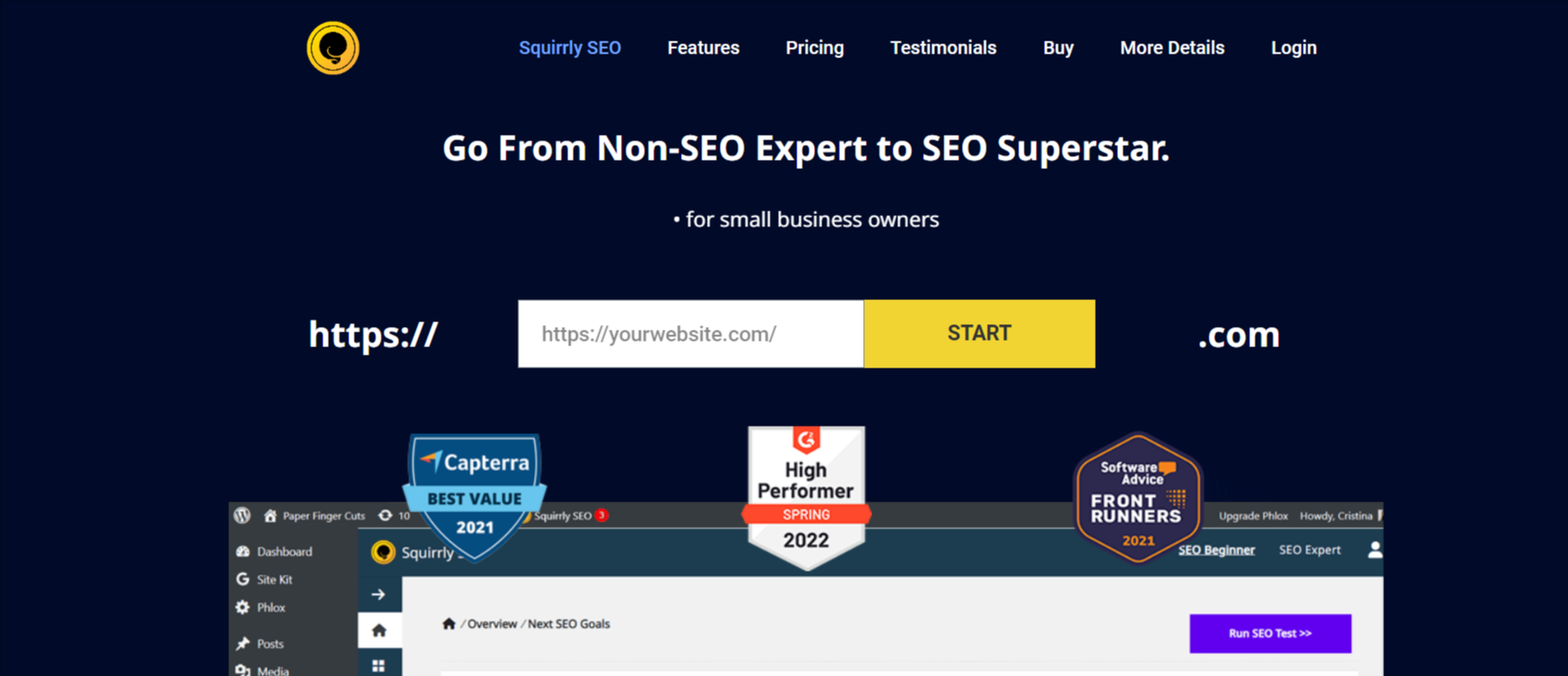The width and height of the screenshot is (1568, 676).
Task: Click the WordPress logo in admin bar
Action: 242,515
